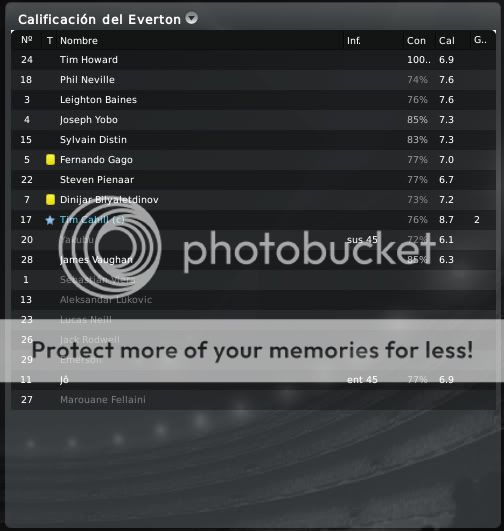Screen dimensions: 504x531
Task: Select Steven Pienaar's name
Action: [97, 180]
